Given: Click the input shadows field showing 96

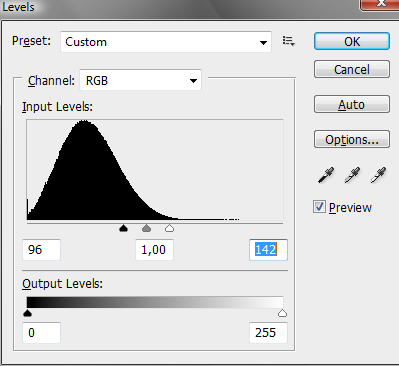Looking at the screenshot, I should 41,250.
